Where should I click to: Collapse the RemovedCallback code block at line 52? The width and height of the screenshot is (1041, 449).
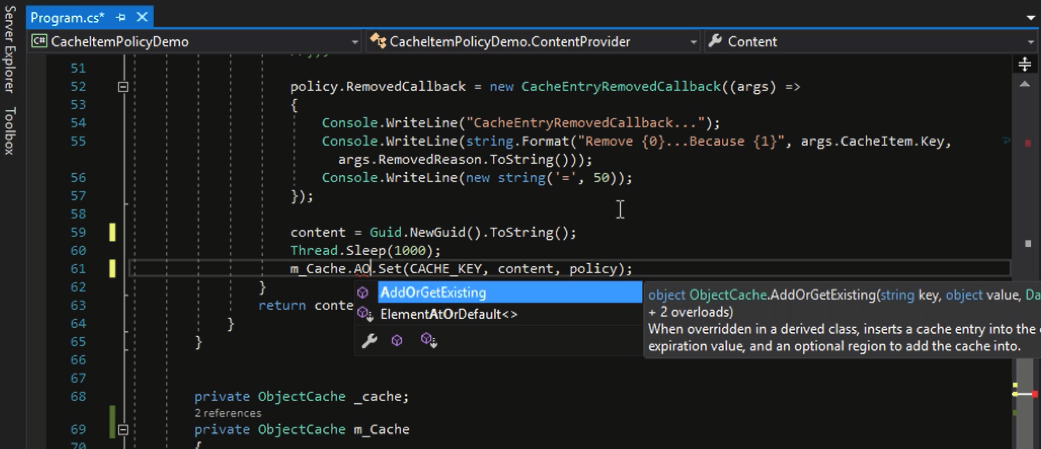[x=123, y=86]
